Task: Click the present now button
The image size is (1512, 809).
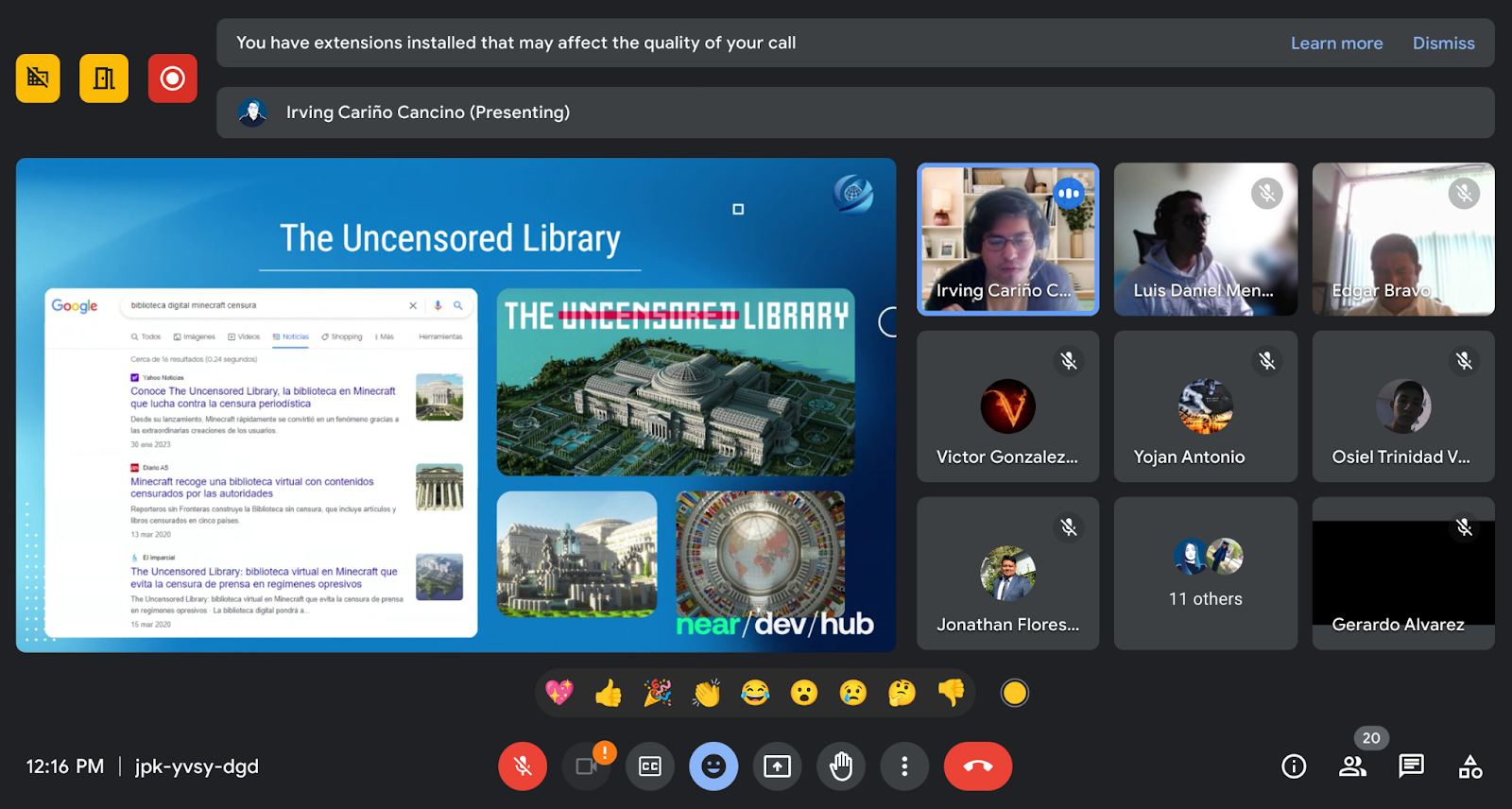Action: [777, 766]
